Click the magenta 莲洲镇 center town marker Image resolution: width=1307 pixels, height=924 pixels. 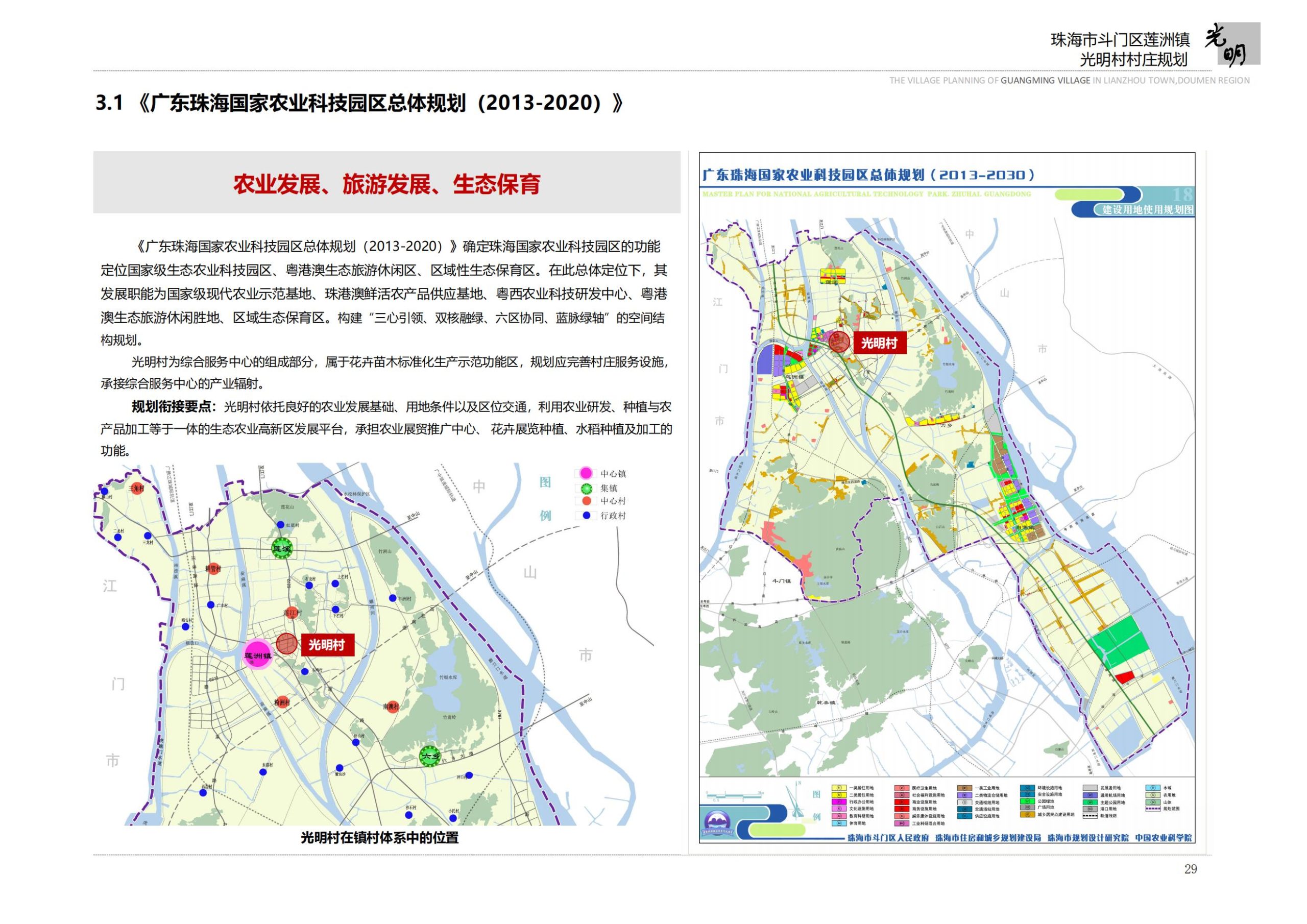click(x=258, y=655)
